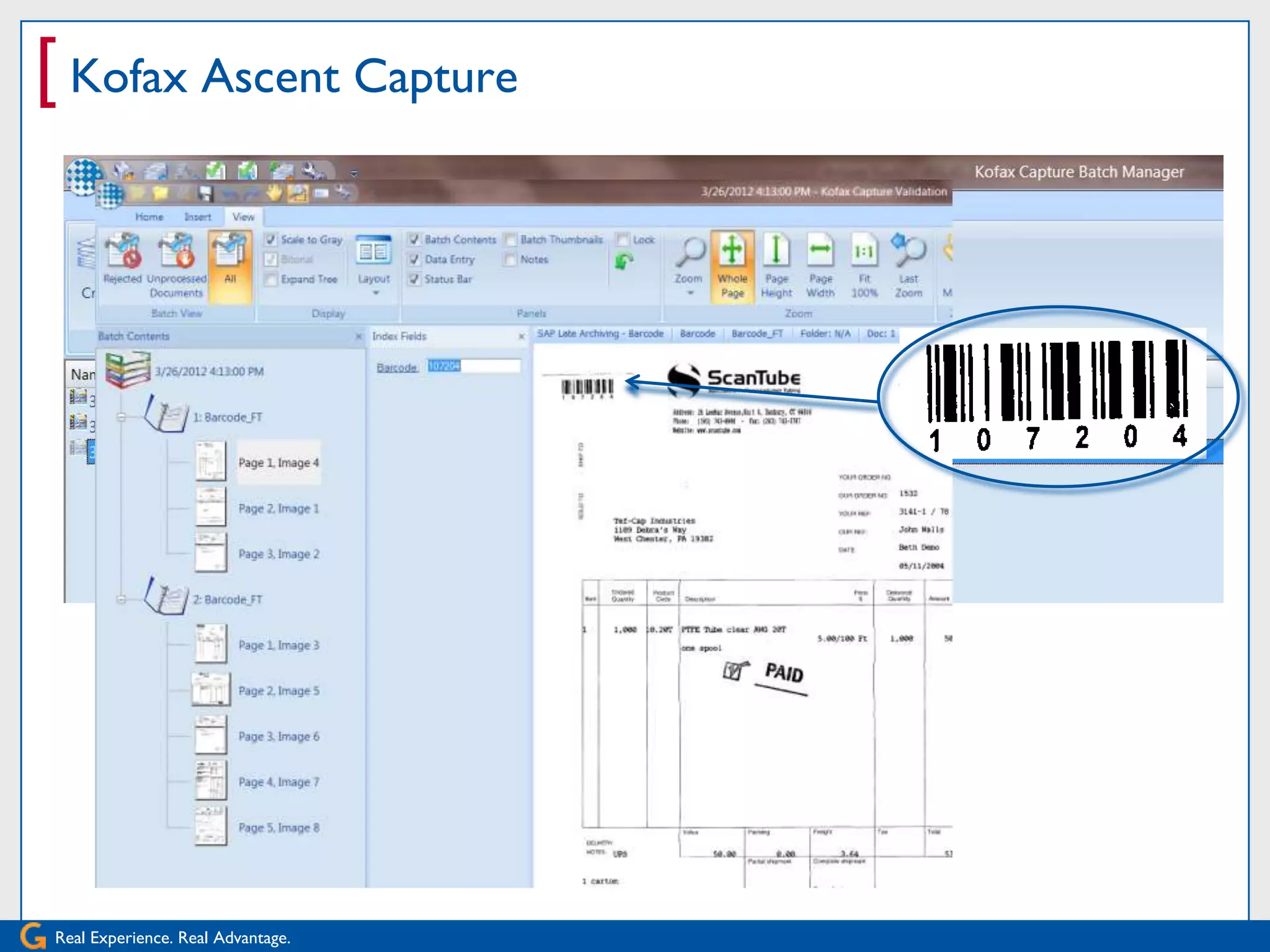Close the Index Fields panel
Screen dimensions: 1270x952
(x=522, y=337)
